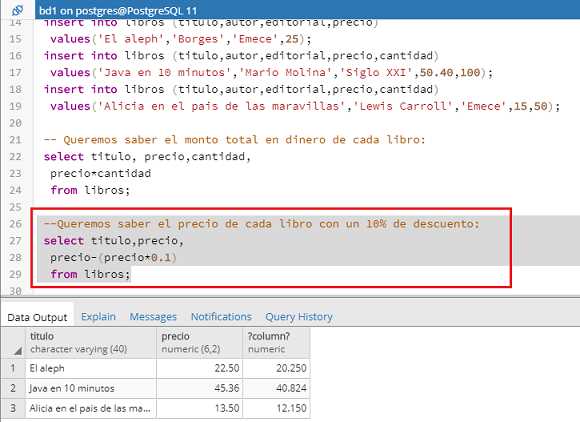Click the values 'Alicia en el pais' line 19

tap(305, 106)
